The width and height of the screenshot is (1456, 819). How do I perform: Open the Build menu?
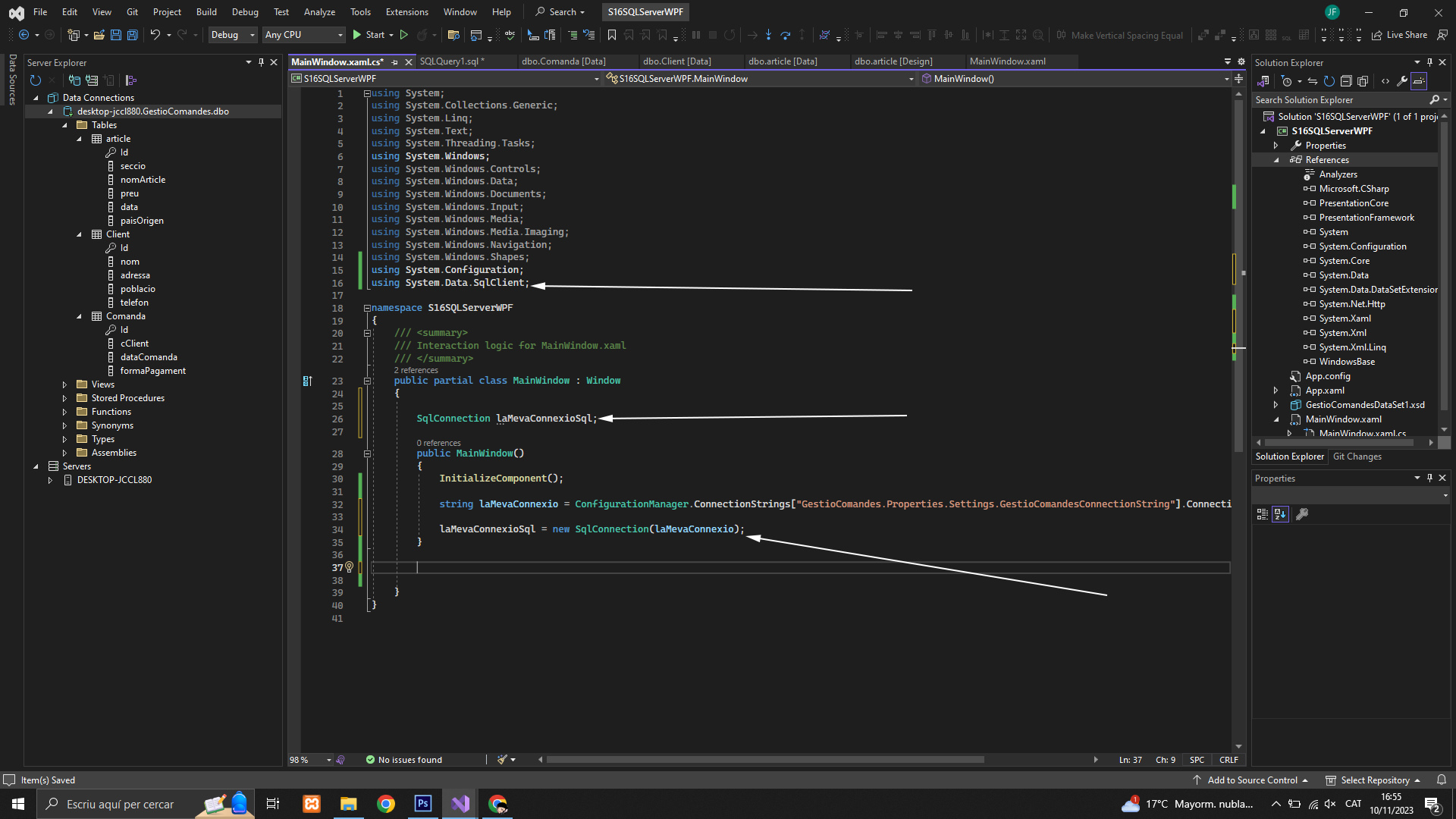pyautogui.click(x=206, y=11)
